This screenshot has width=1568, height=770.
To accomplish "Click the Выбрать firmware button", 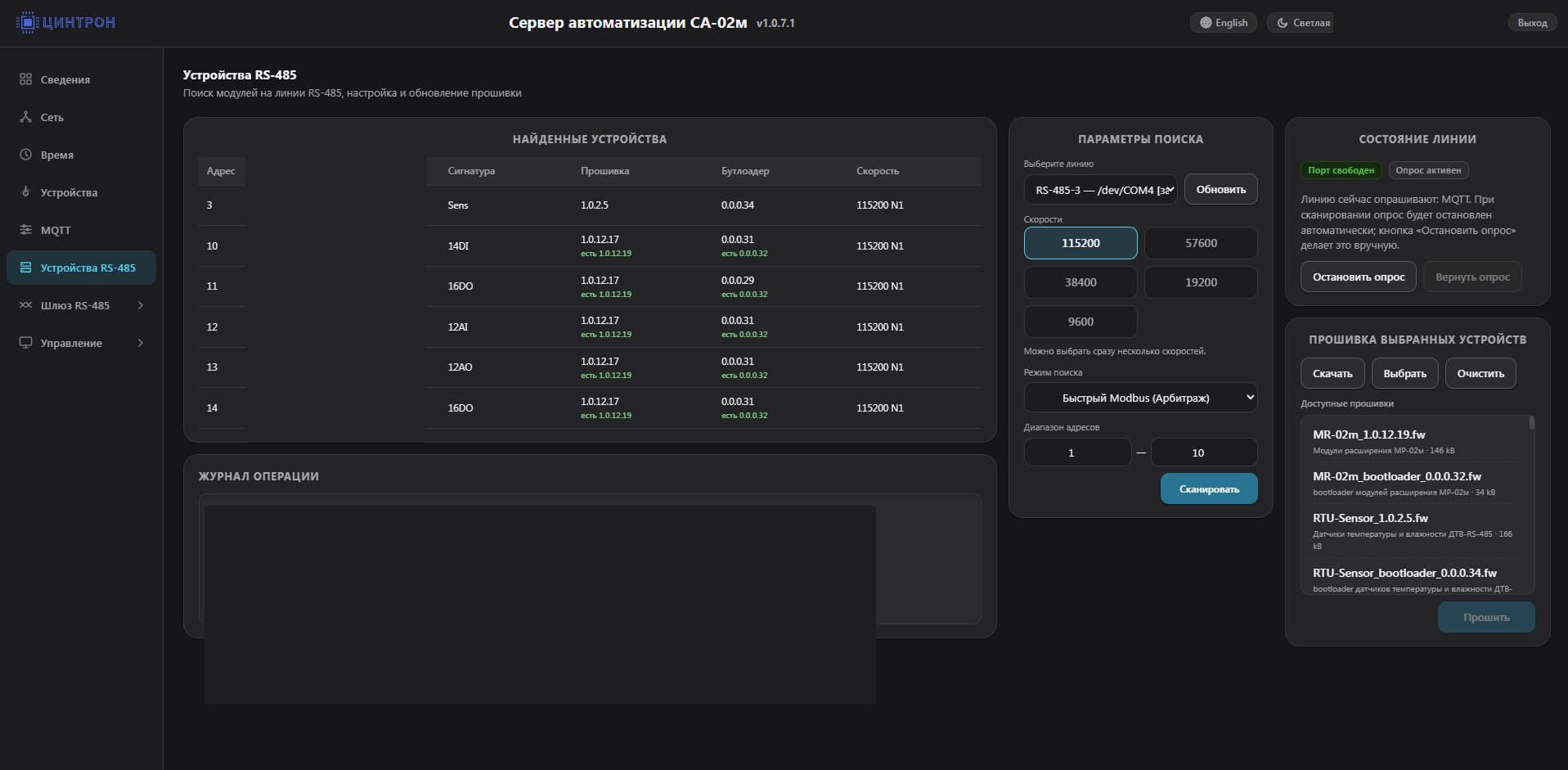I will 1404,373.
